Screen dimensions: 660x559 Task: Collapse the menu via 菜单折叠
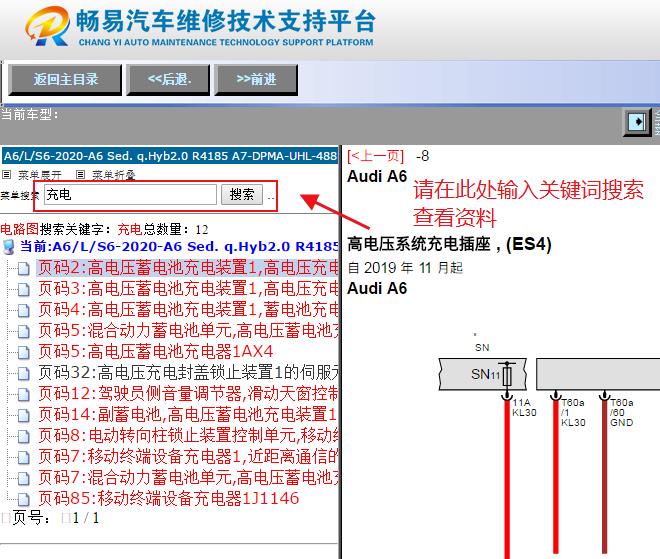(x=114, y=175)
